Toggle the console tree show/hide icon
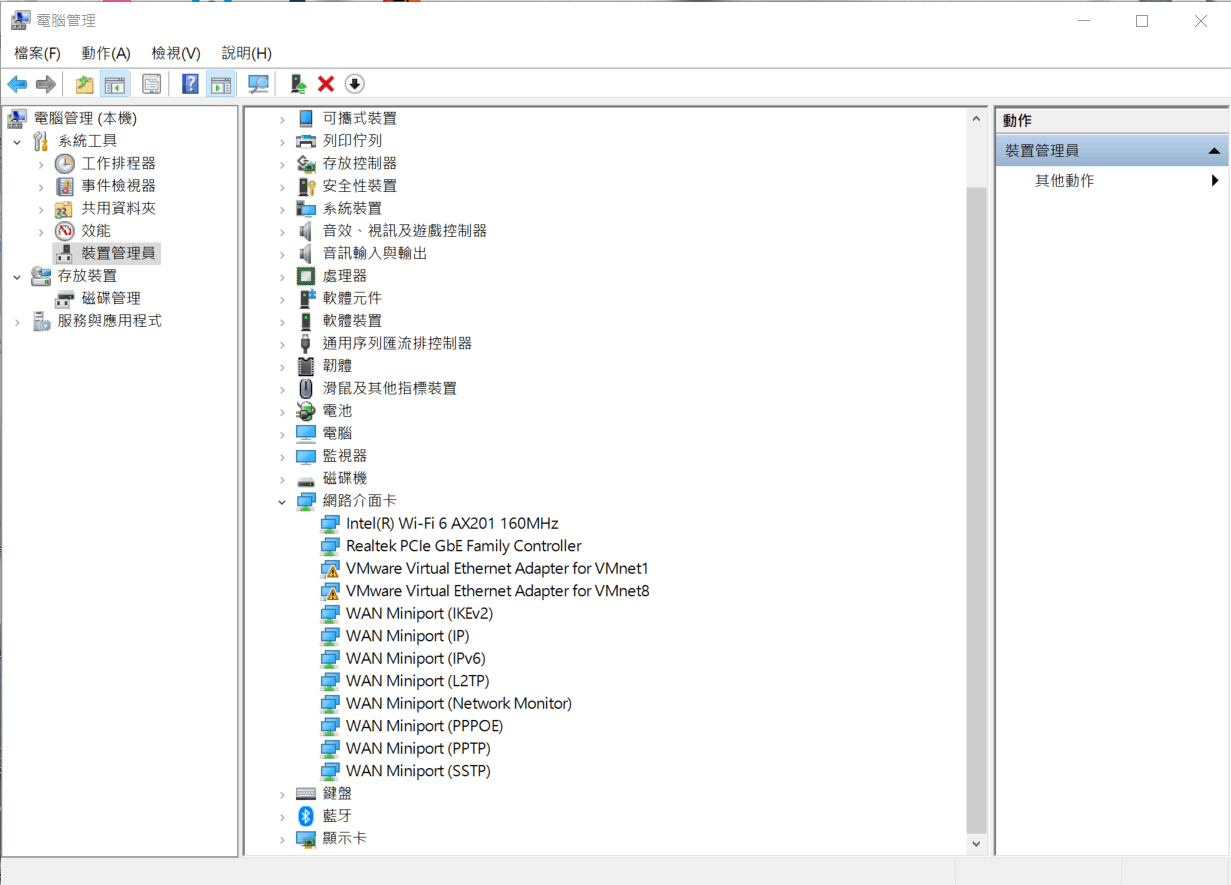The image size is (1231, 885). 116,84
